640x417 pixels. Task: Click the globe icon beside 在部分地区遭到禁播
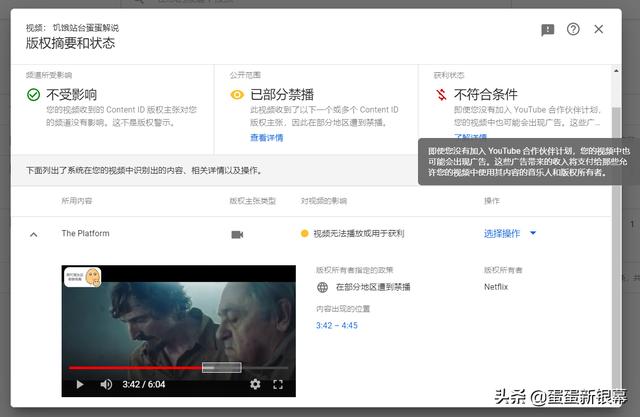pyautogui.click(x=322, y=287)
